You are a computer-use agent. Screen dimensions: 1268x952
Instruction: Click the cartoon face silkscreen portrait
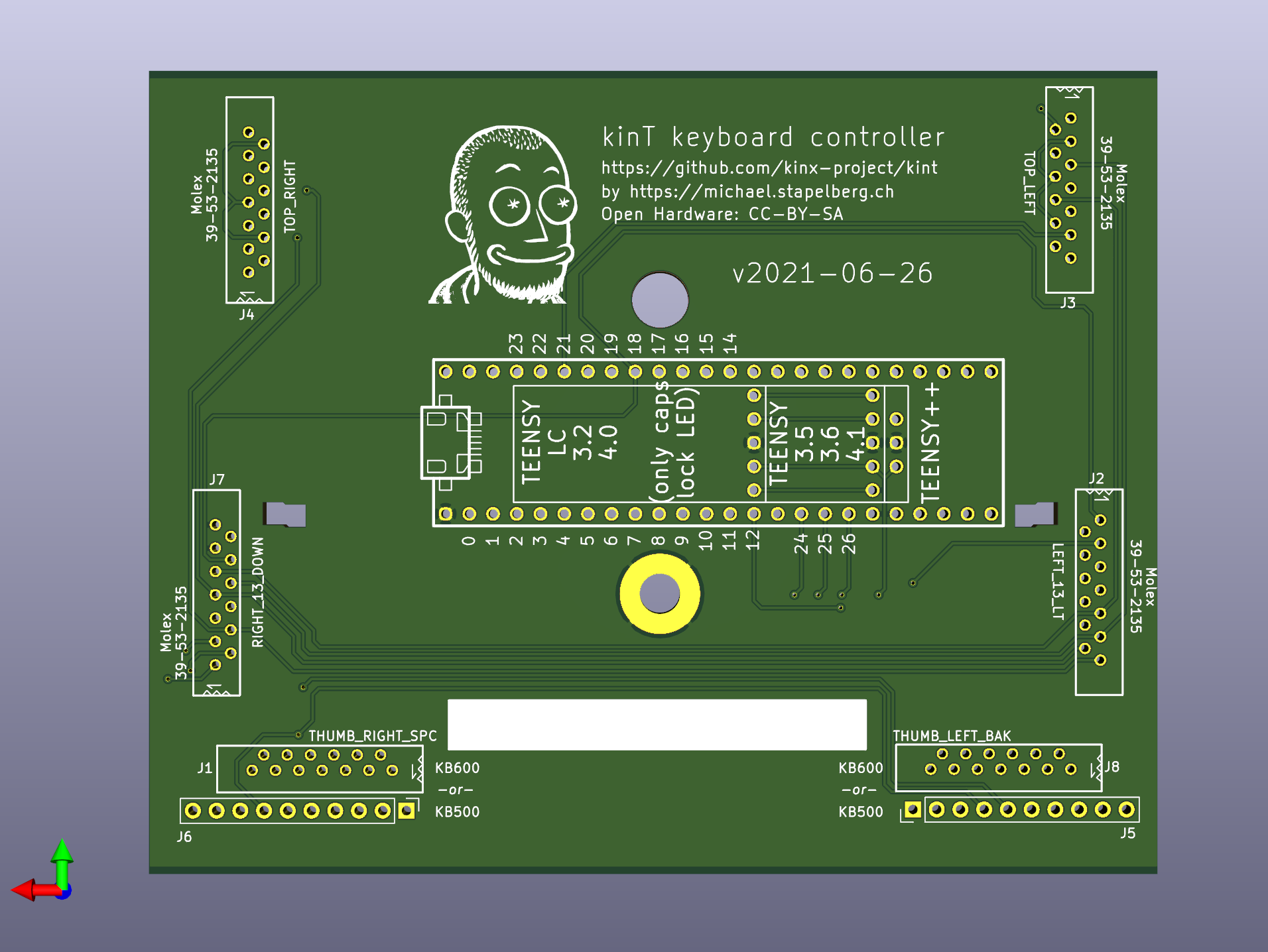point(502,215)
